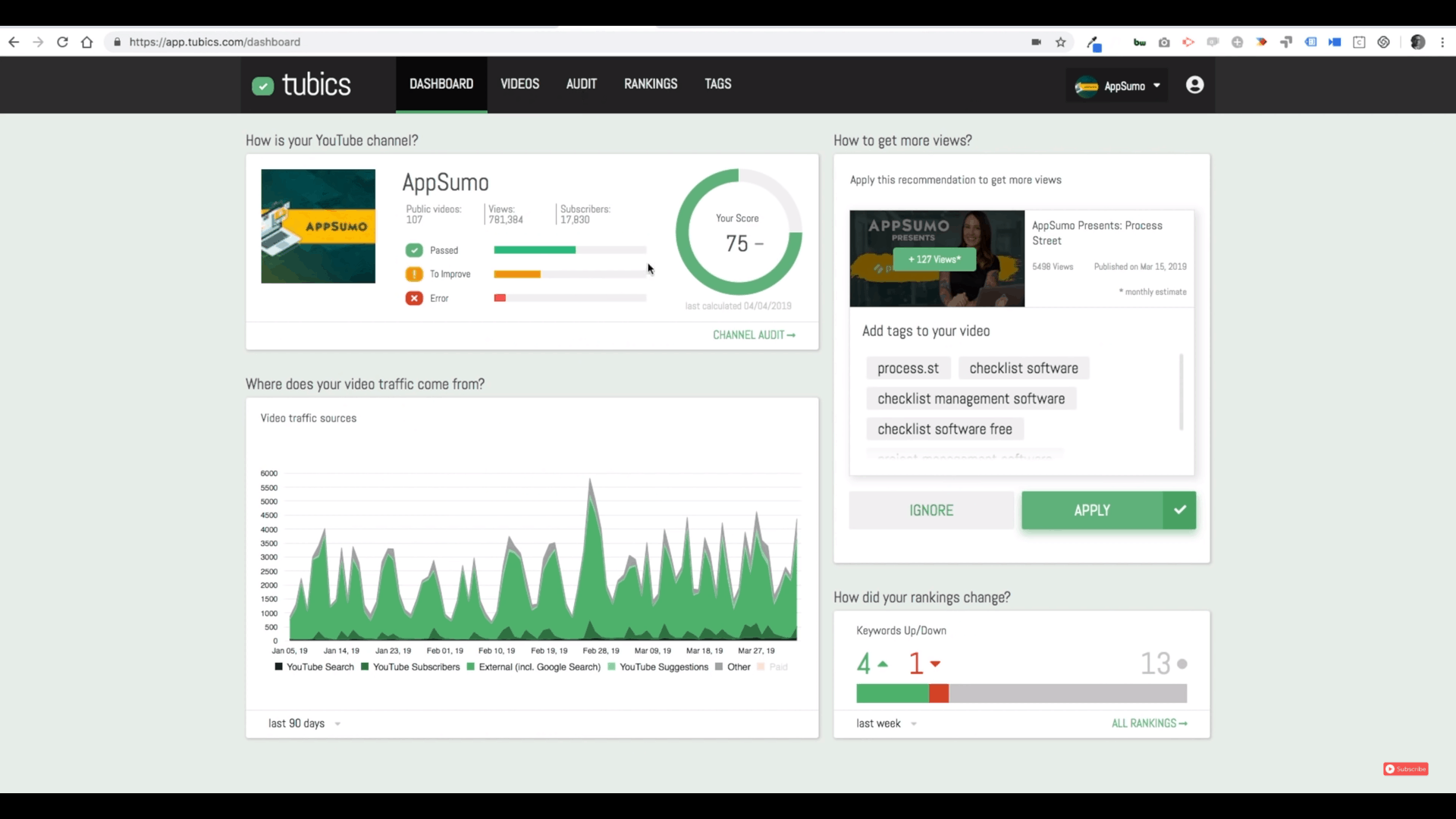Select the checklist software tag

tap(1024, 369)
